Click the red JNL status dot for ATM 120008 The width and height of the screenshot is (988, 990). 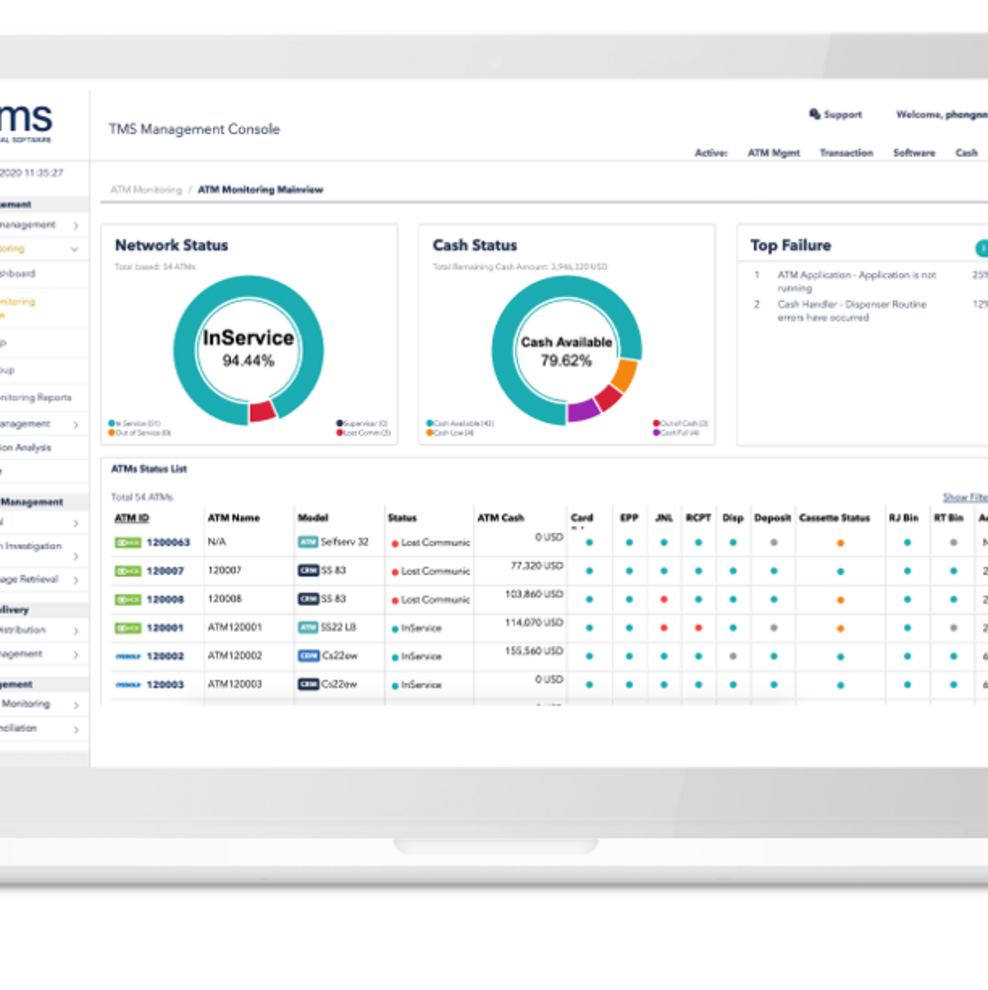point(664,600)
